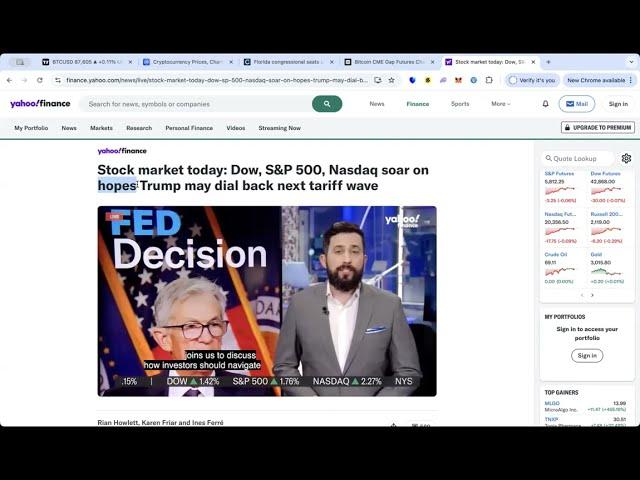Click the browser back arrow
This screenshot has height=480, width=640.
click(x=9, y=80)
